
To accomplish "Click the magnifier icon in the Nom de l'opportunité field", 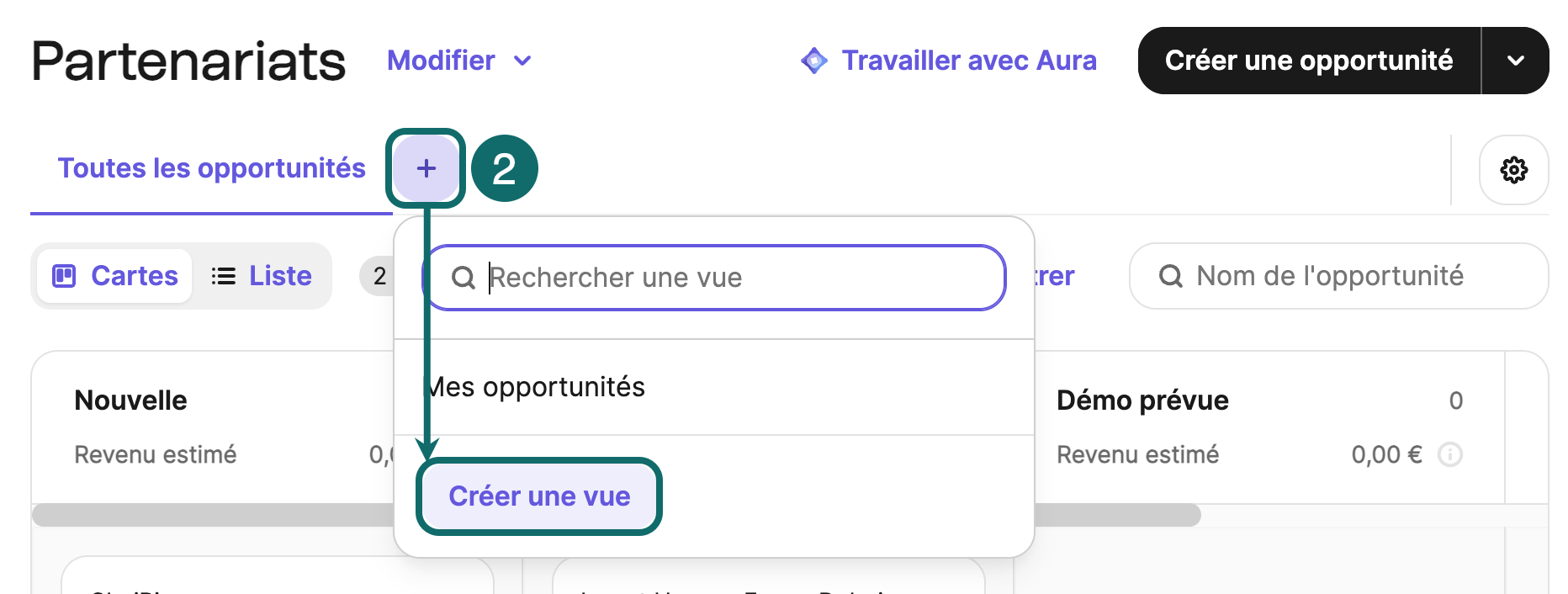I will 1170,276.
